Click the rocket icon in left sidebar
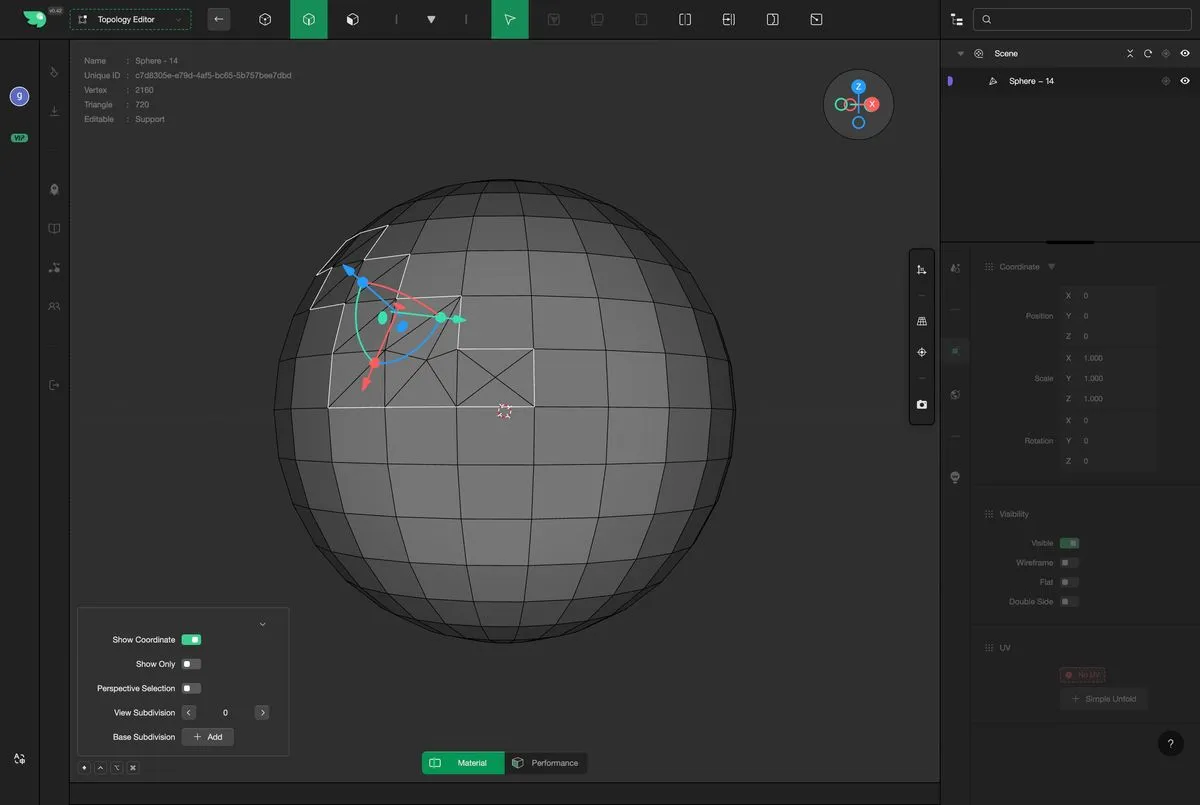Image resolution: width=1200 pixels, height=805 pixels. pos(54,189)
